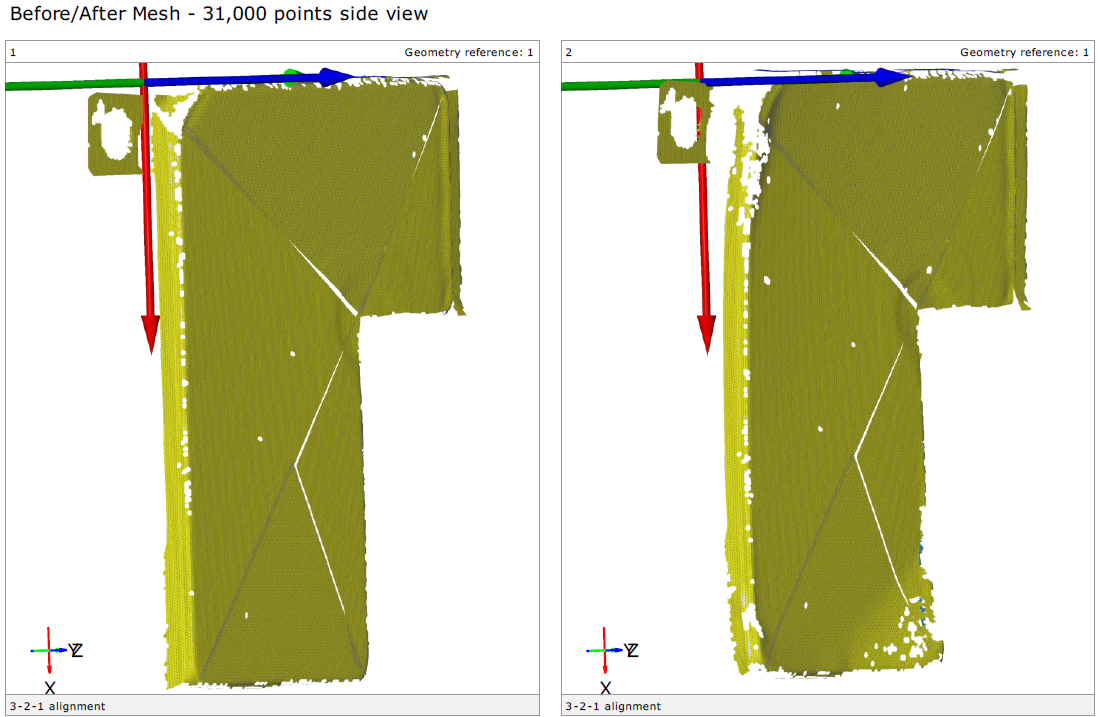Viewport: 1098px width, 717px height.
Task: Click the green axis line in left viewport
Action: coord(60,85)
